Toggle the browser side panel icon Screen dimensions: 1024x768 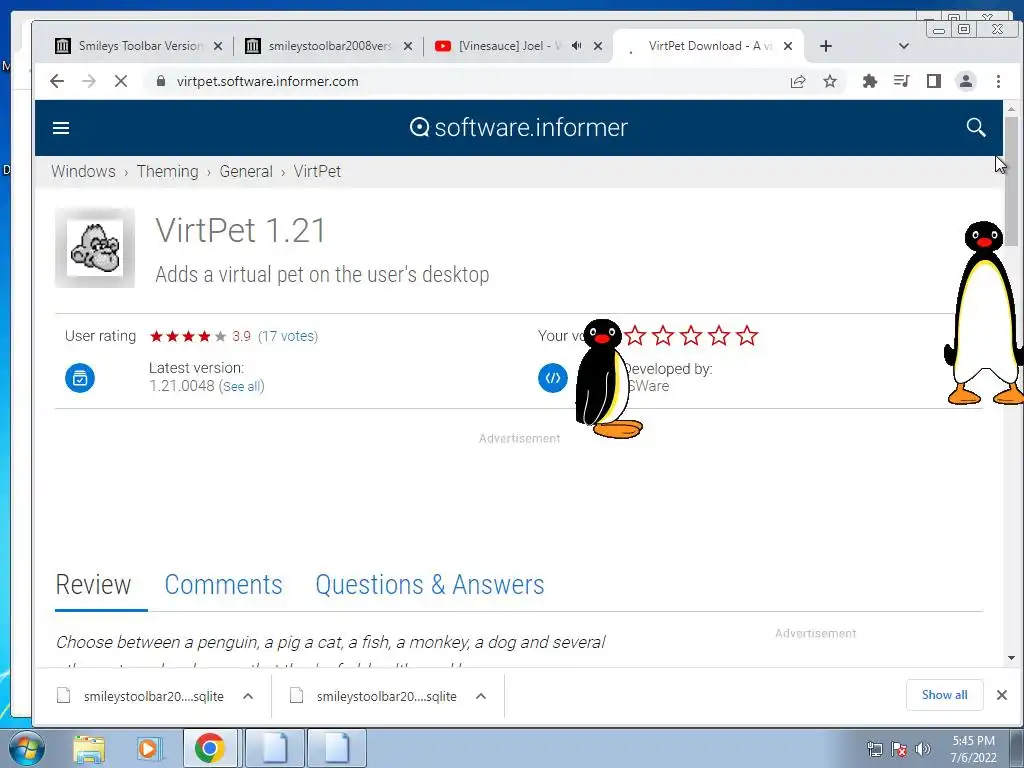(x=934, y=81)
